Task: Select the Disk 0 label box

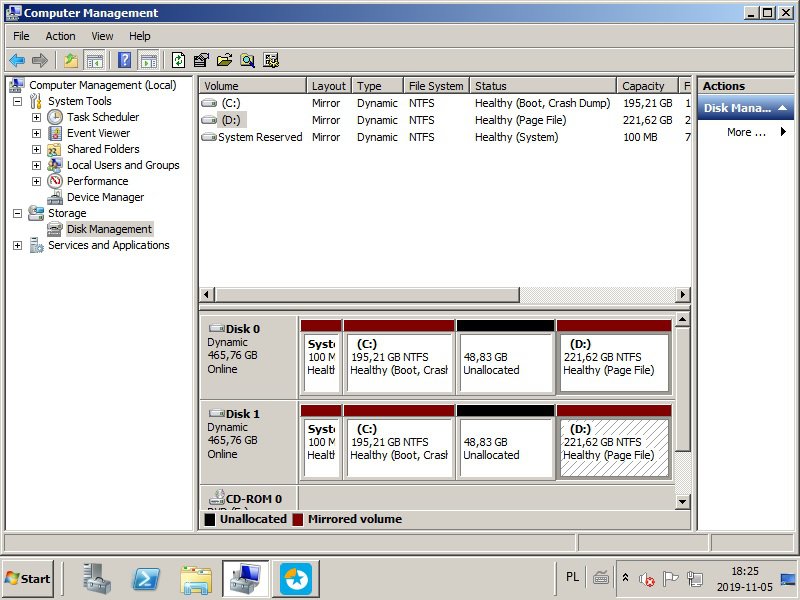Action: click(248, 358)
